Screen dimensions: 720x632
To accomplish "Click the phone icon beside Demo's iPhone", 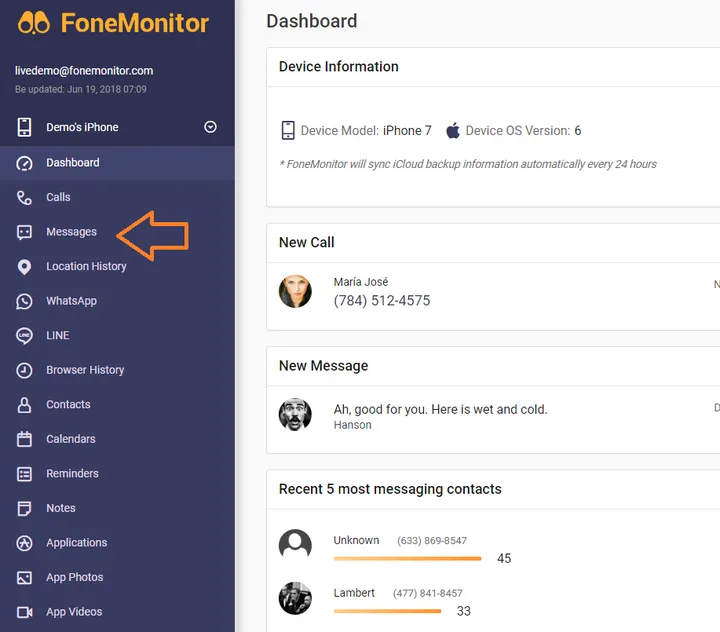I will pos(24,127).
